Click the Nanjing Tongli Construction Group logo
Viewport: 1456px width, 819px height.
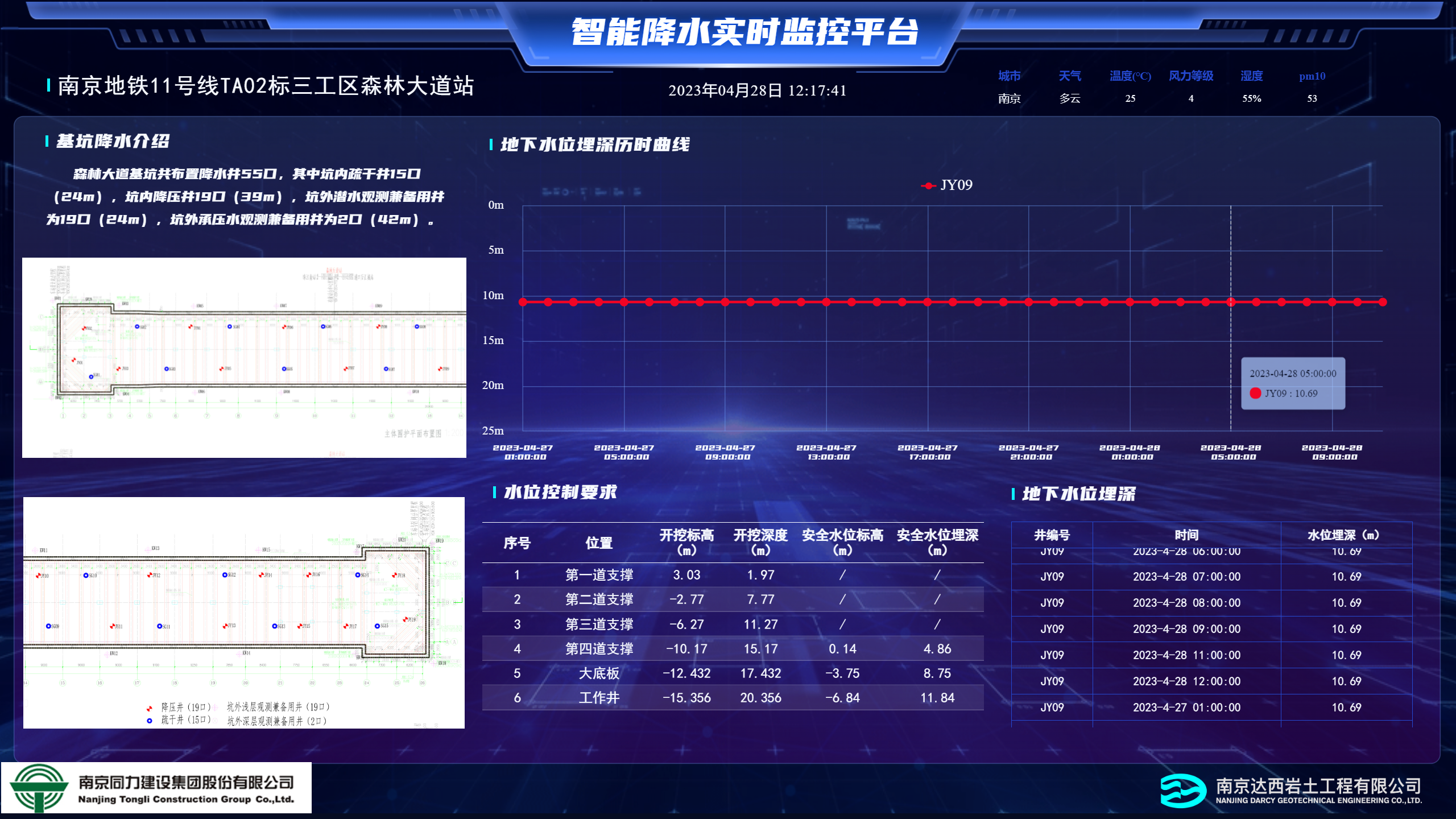(38, 788)
